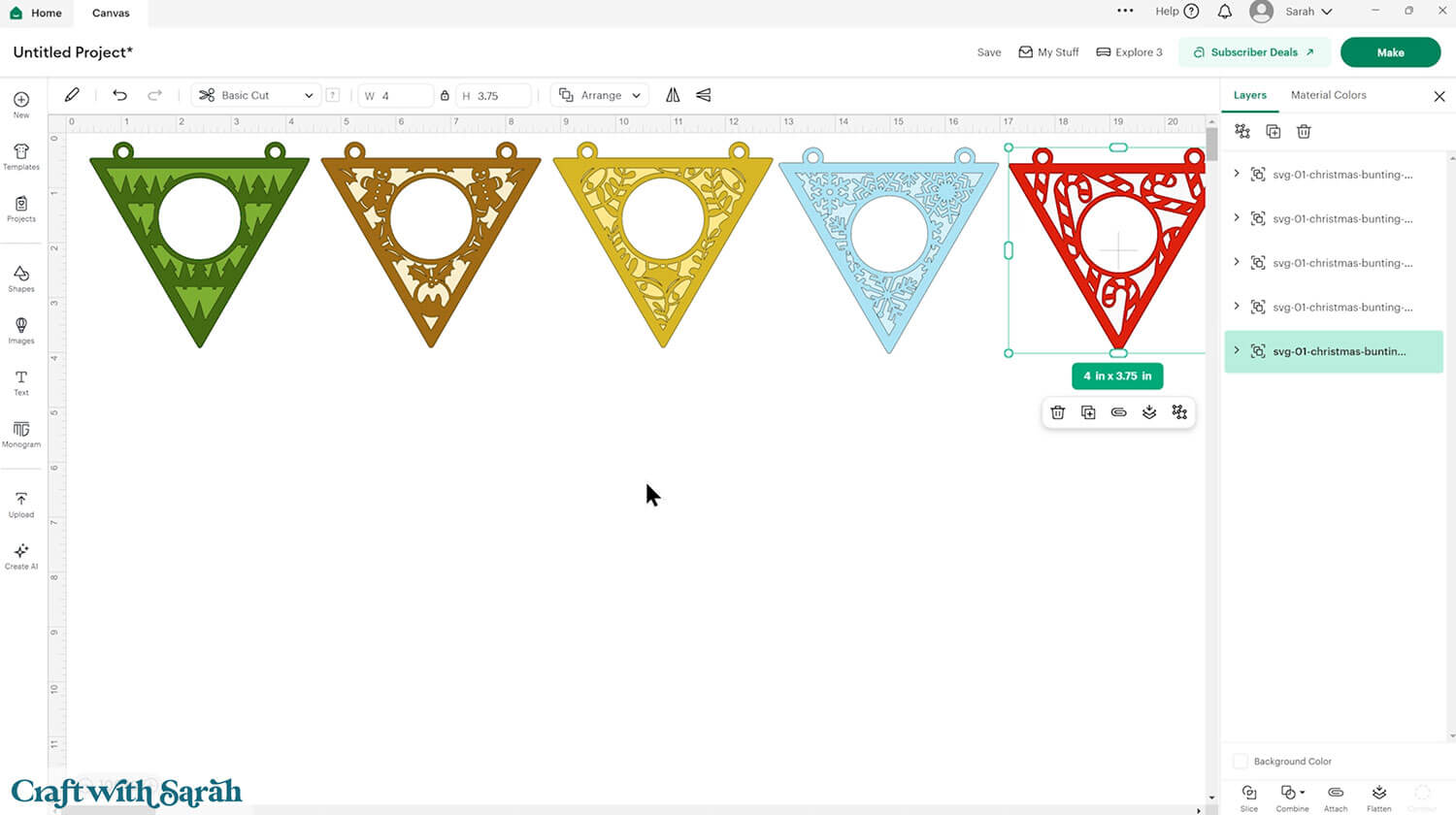
Task: Open the Canvas tab at the top
Action: pos(110,14)
